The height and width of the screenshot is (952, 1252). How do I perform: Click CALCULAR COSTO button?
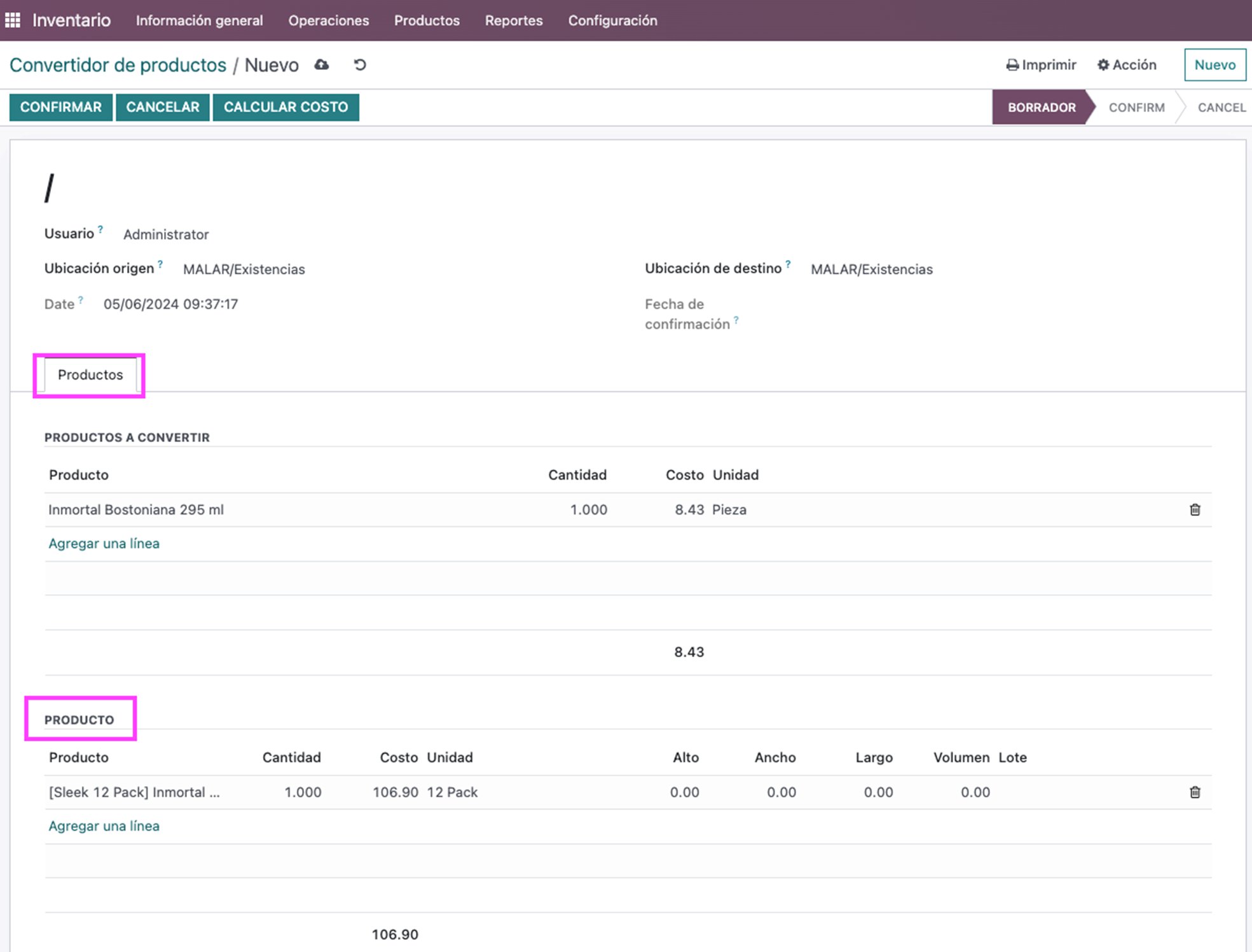coord(285,107)
